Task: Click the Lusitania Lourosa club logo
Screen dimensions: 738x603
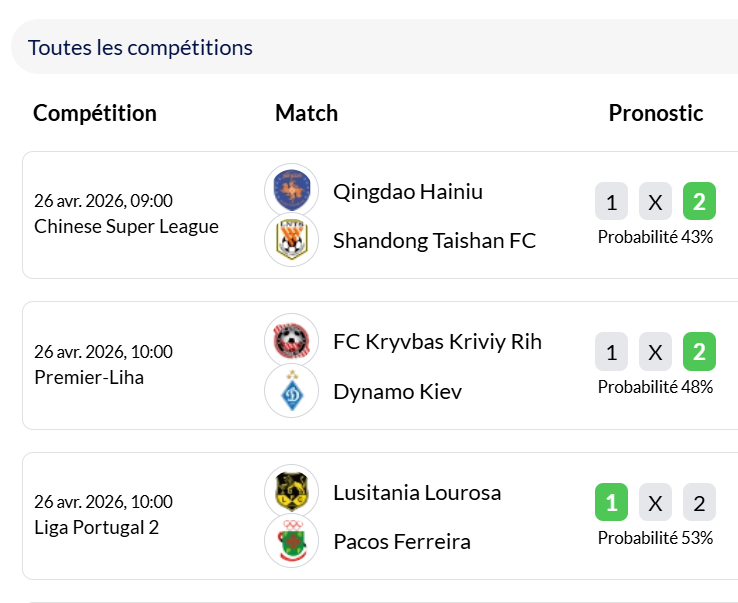Action: [291, 492]
